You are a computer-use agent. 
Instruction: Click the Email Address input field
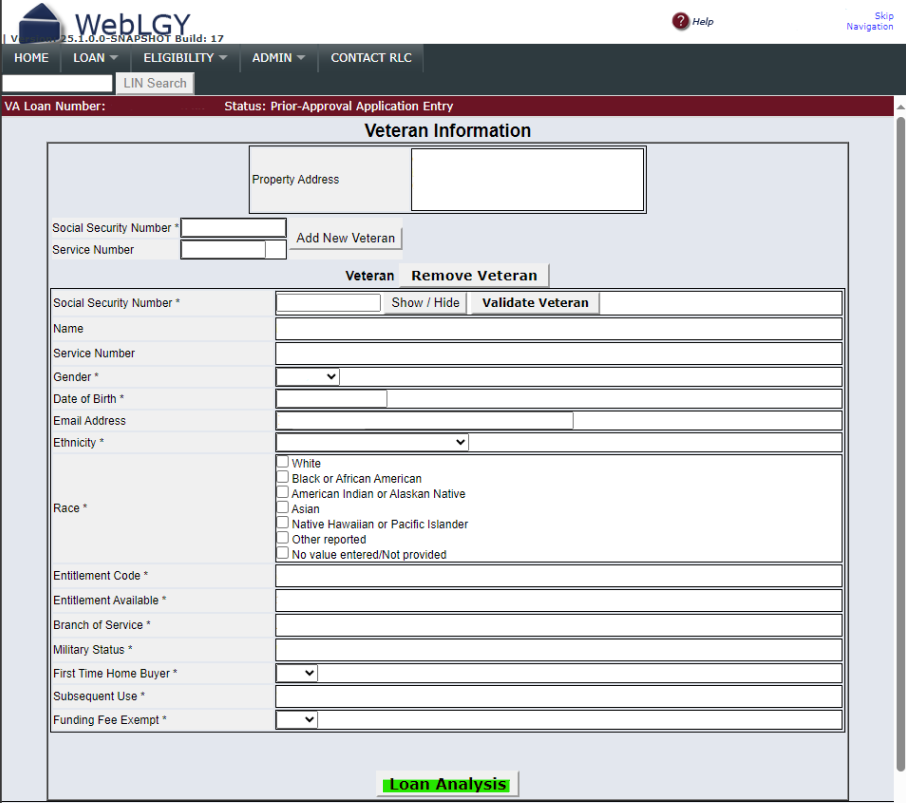424,421
